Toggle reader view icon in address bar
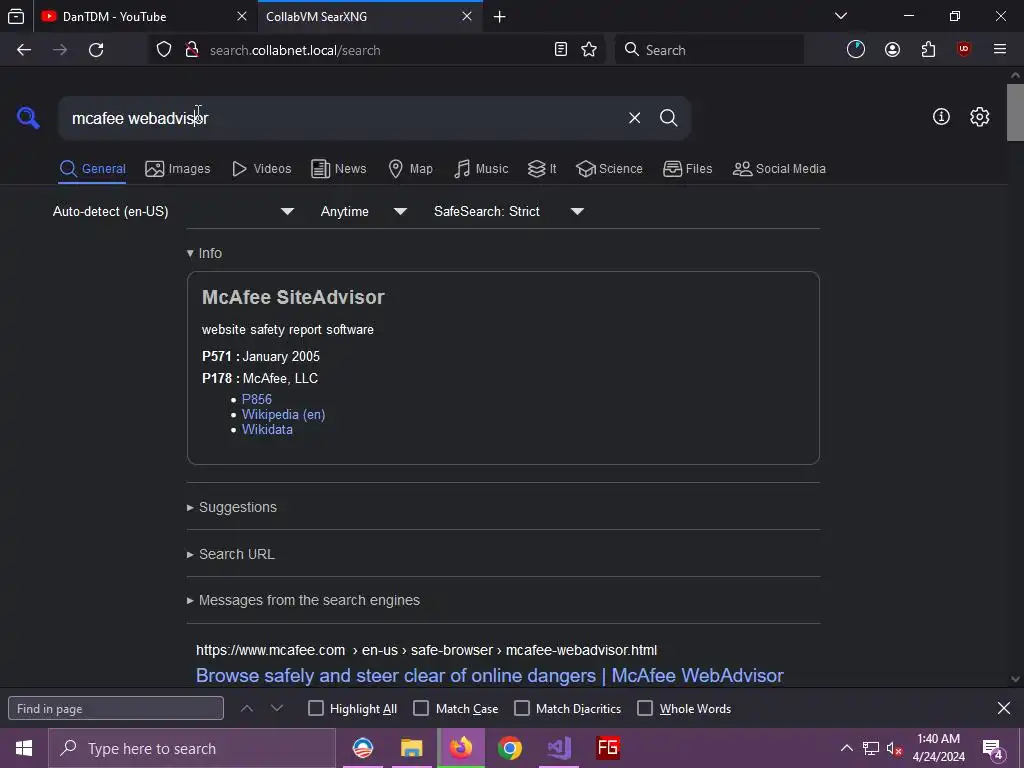 pyautogui.click(x=560, y=50)
